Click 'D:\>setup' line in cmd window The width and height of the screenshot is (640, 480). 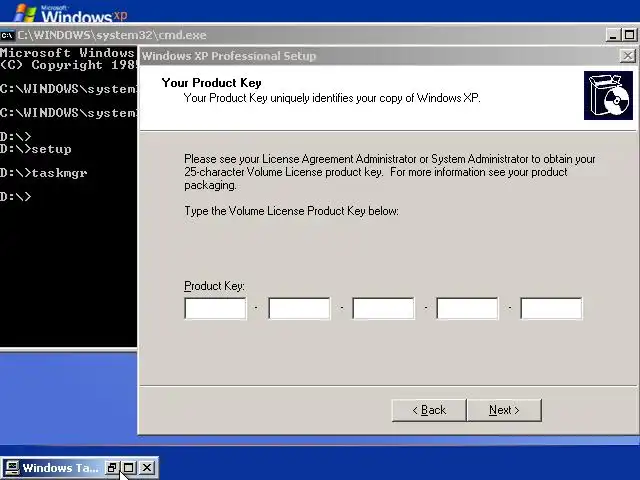(x=36, y=149)
